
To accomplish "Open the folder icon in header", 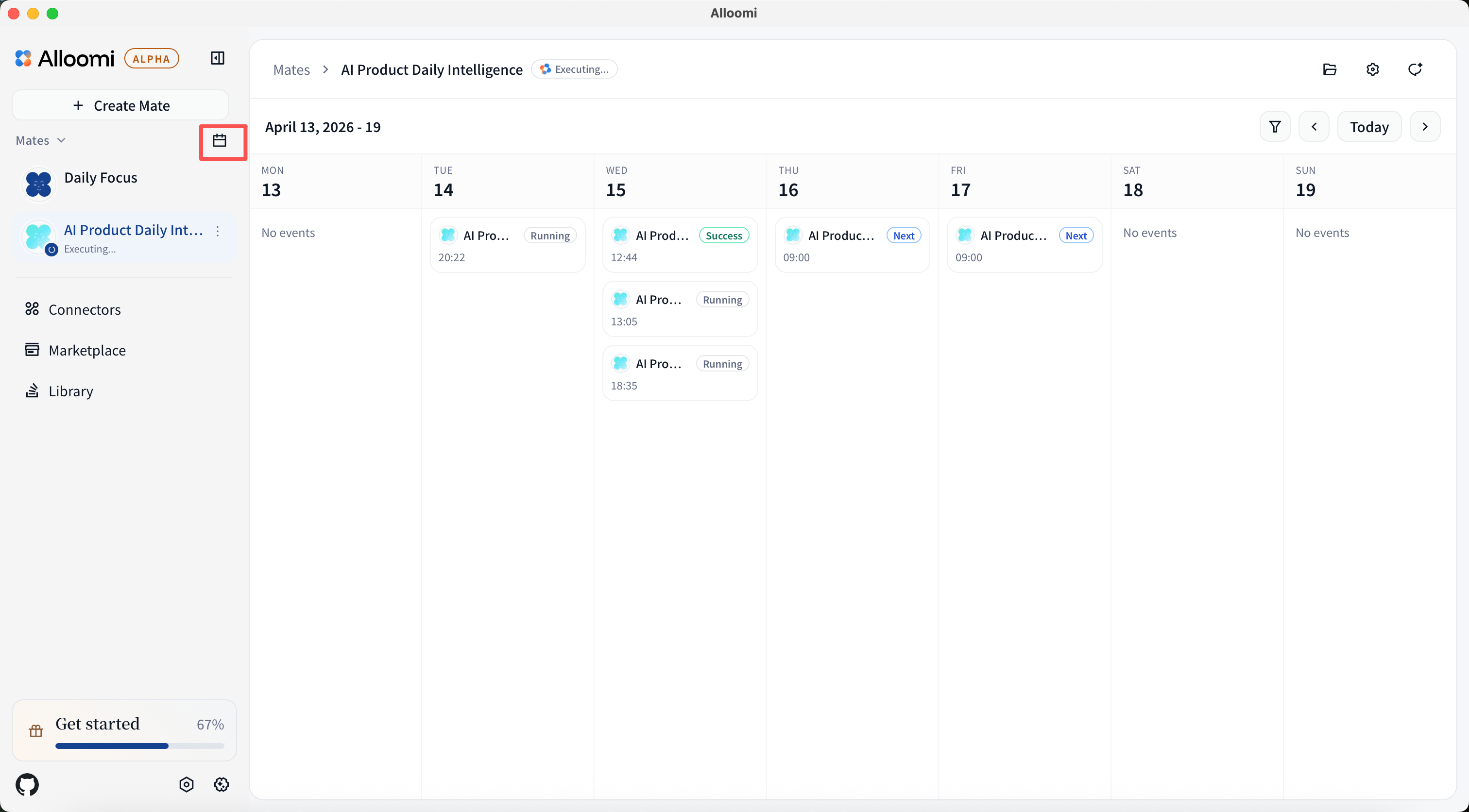I will [x=1329, y=69].
